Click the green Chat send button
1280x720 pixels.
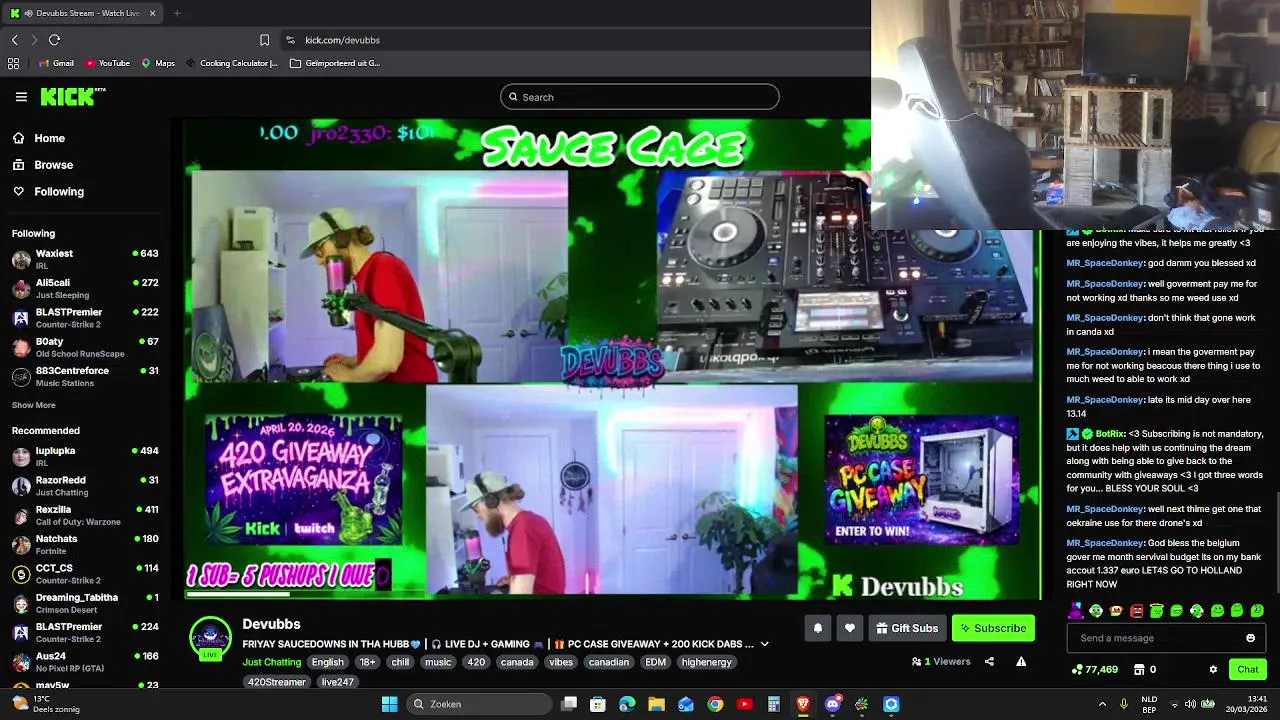click(x=1247, y=670)
